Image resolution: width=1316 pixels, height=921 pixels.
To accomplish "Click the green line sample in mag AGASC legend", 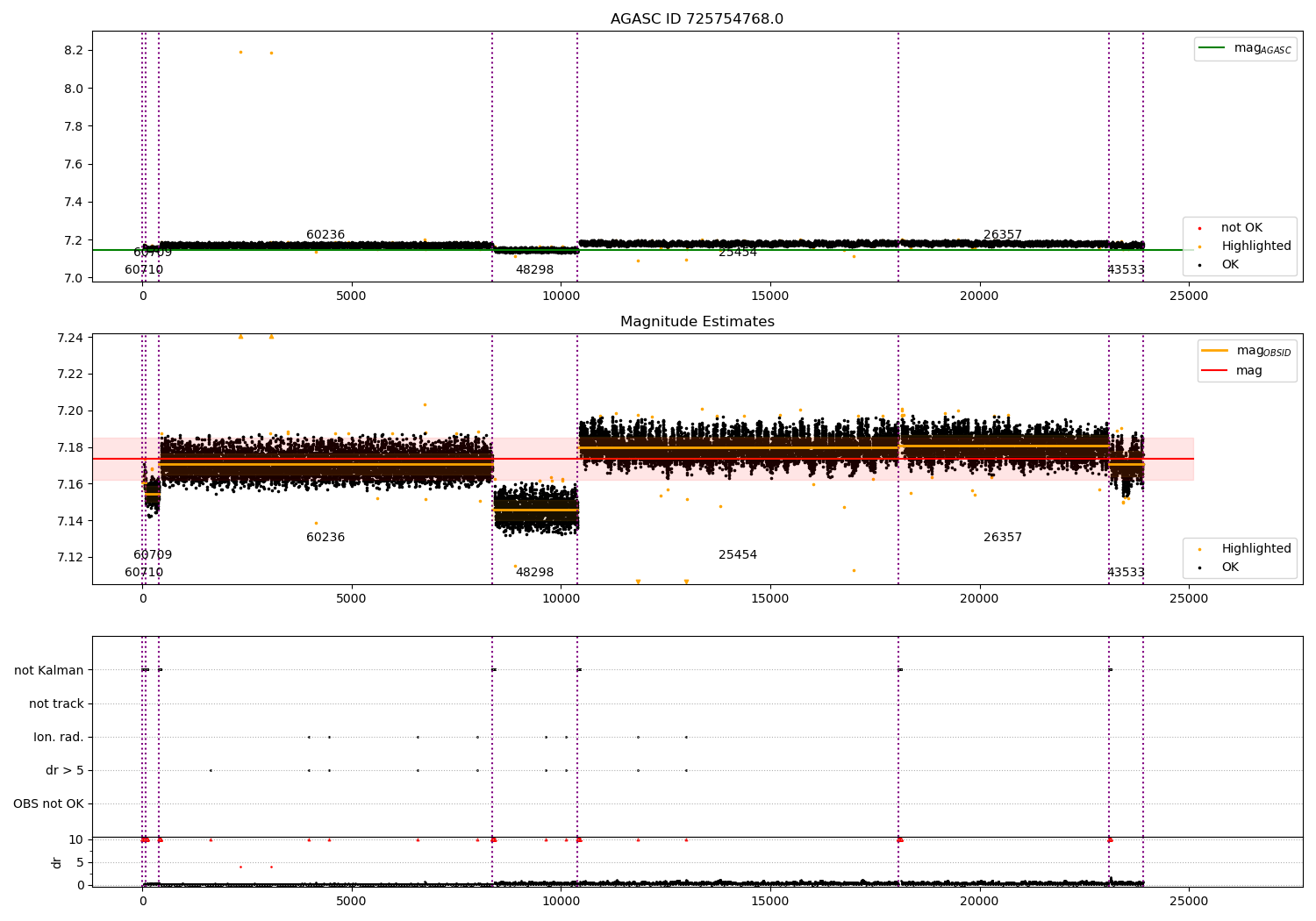I will coord(1212,48).
